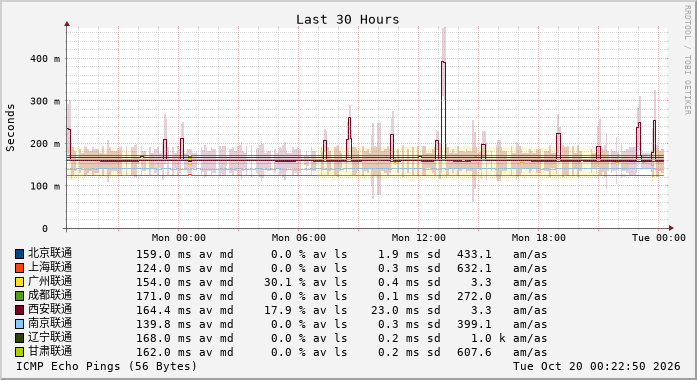Select the 南京联通 legend label
The image size is (697, 380).
pyautogui.click(x=50, y=323)
